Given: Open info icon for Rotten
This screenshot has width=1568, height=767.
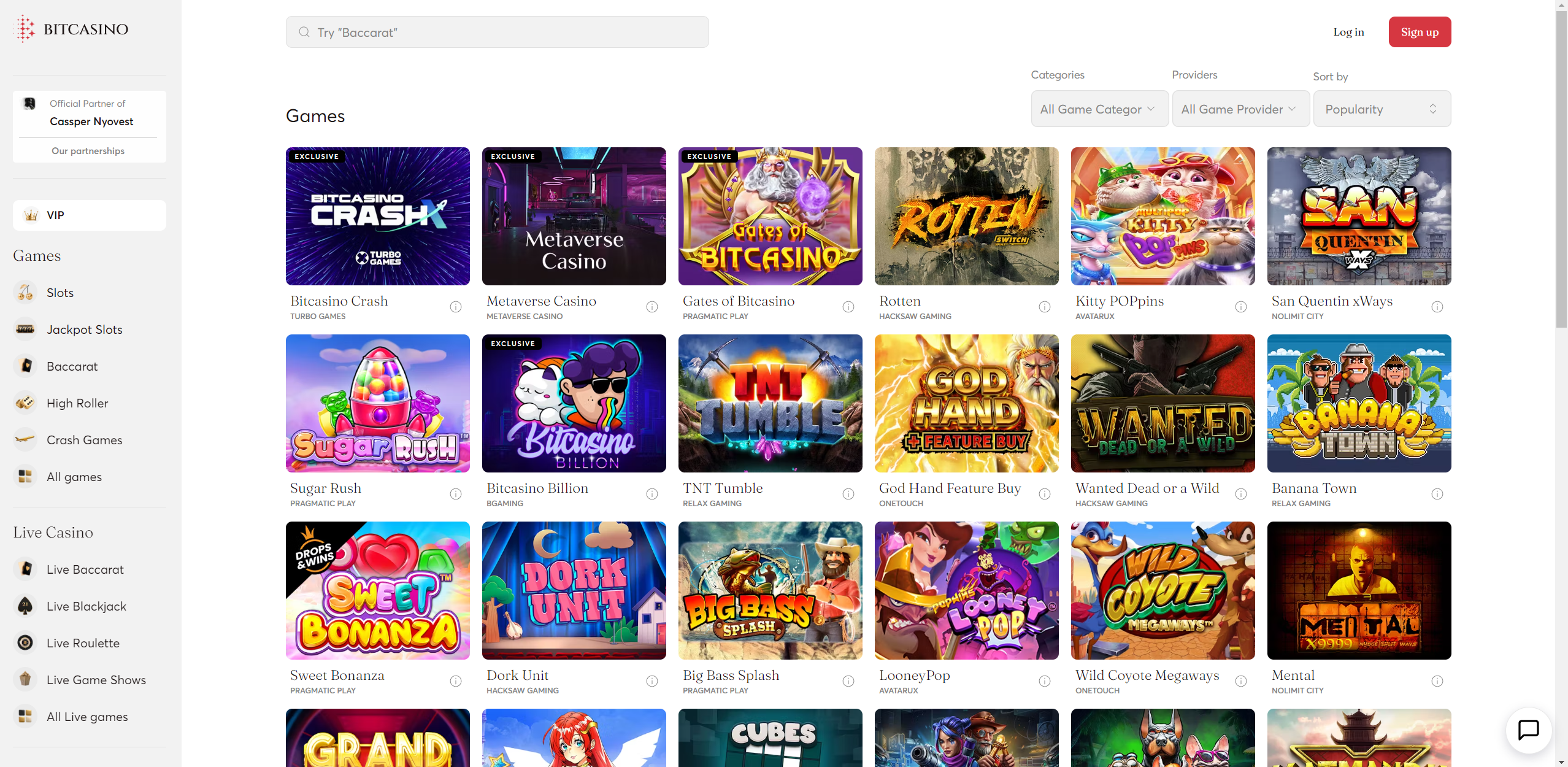Looking at the screenshot, I should 1045,307.
